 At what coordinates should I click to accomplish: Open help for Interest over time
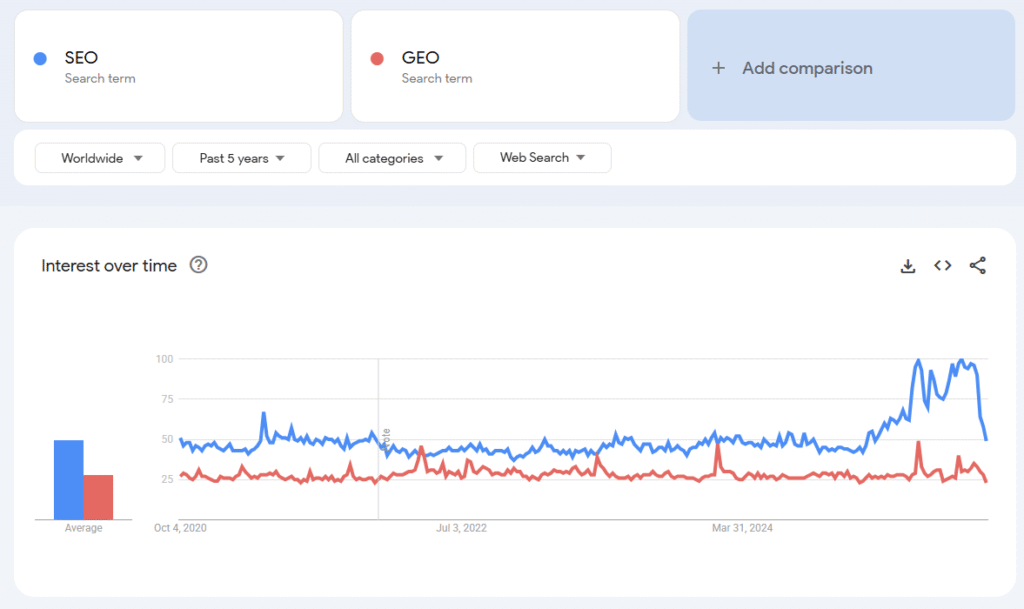(199, 265)
